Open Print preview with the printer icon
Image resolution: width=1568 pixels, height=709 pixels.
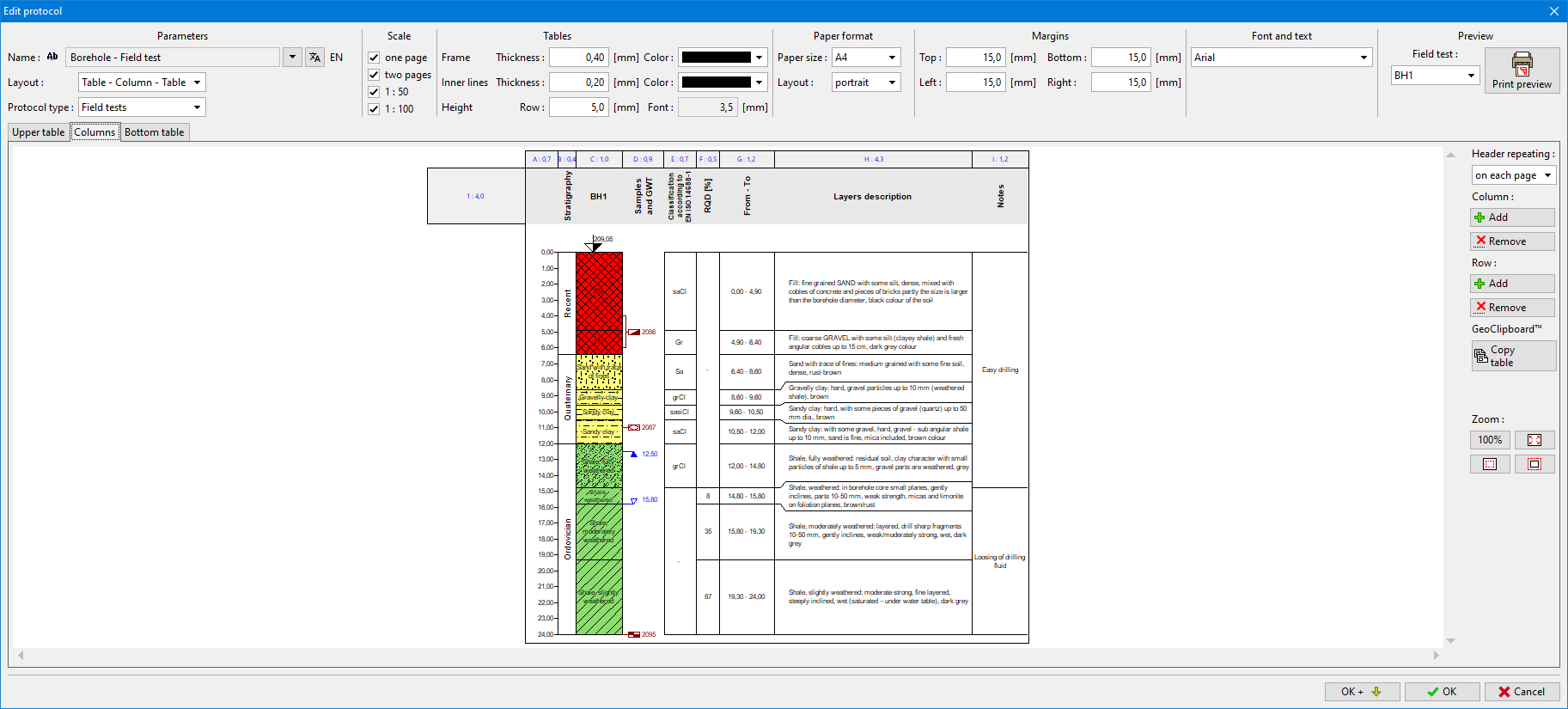(1522, 70)
